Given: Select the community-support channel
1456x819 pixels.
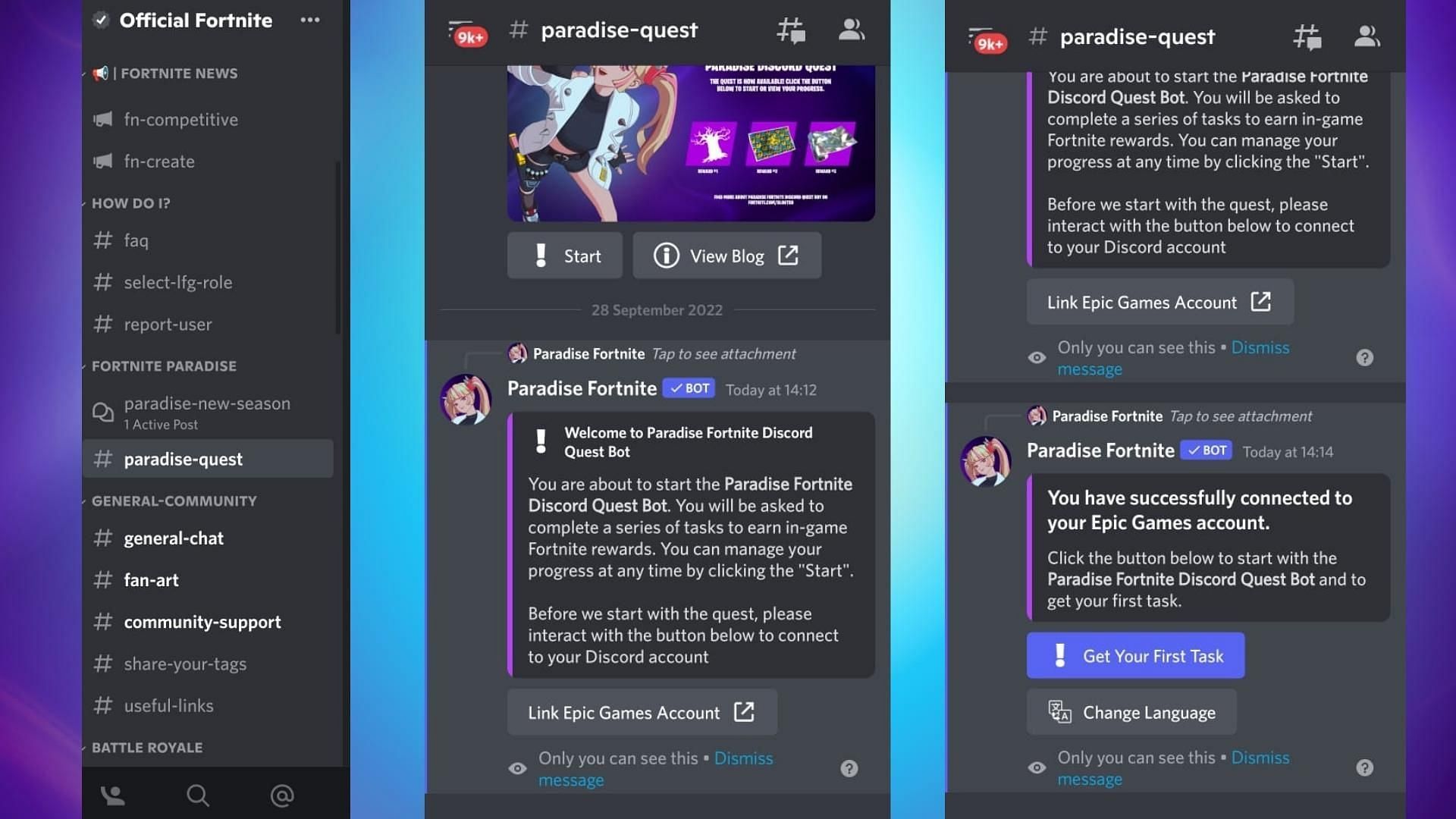Looking at the screenshot, I should click(202, 622).
